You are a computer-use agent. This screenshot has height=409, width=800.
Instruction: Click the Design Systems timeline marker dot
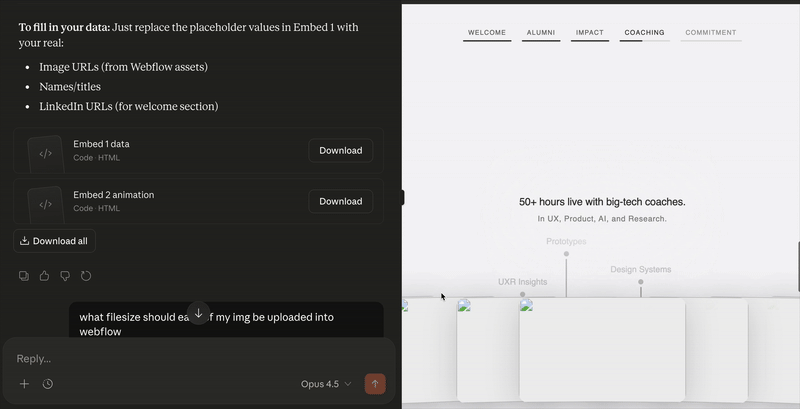pos(641,282)
